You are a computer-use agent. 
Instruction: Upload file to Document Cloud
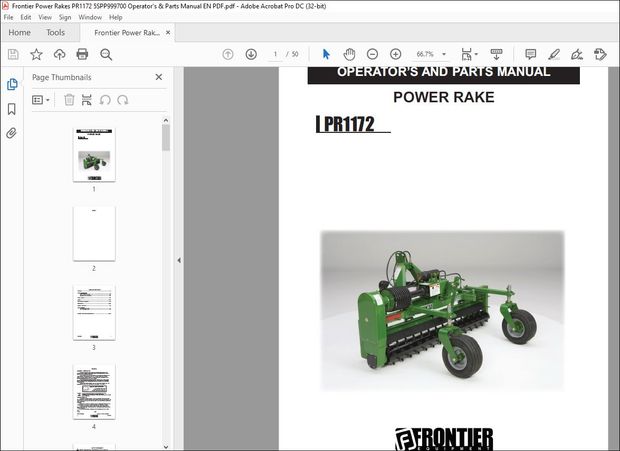59,54
